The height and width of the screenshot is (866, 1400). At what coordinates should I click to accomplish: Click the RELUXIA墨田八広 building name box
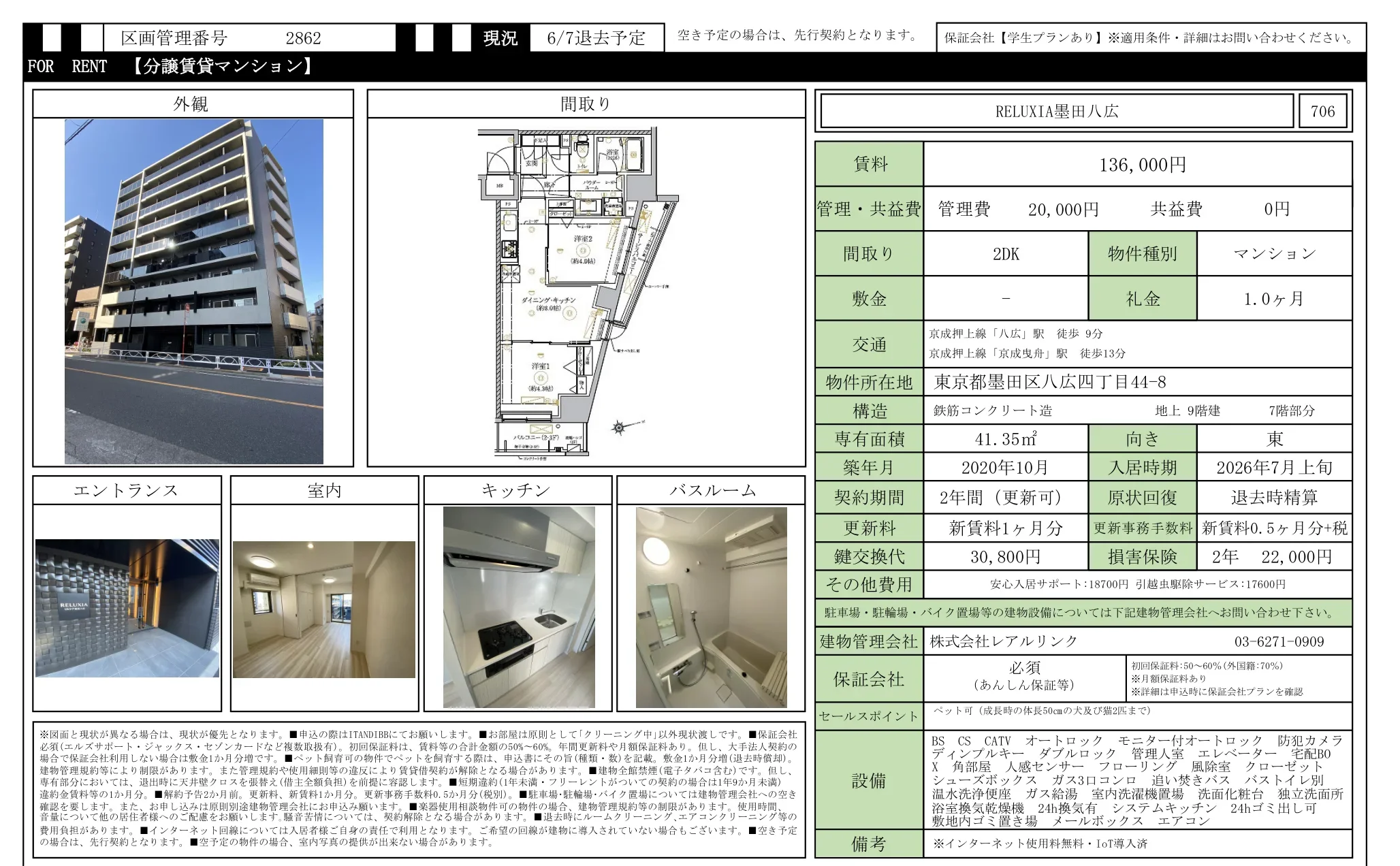coord(1056,112)
